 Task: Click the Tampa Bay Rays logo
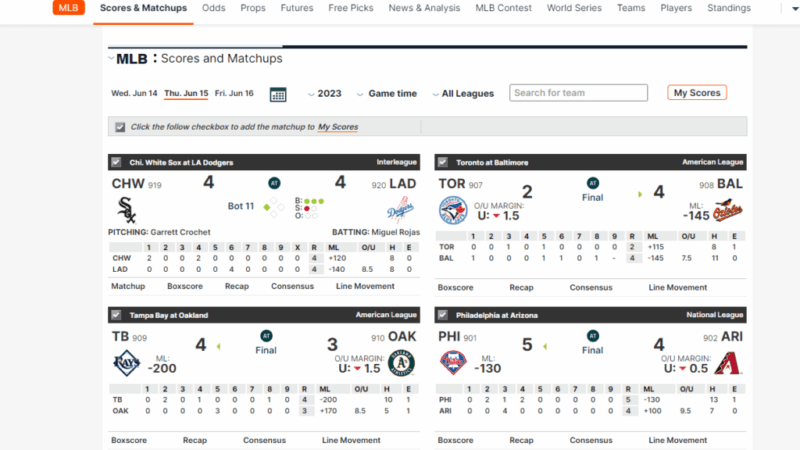click(x=127, y=363)
